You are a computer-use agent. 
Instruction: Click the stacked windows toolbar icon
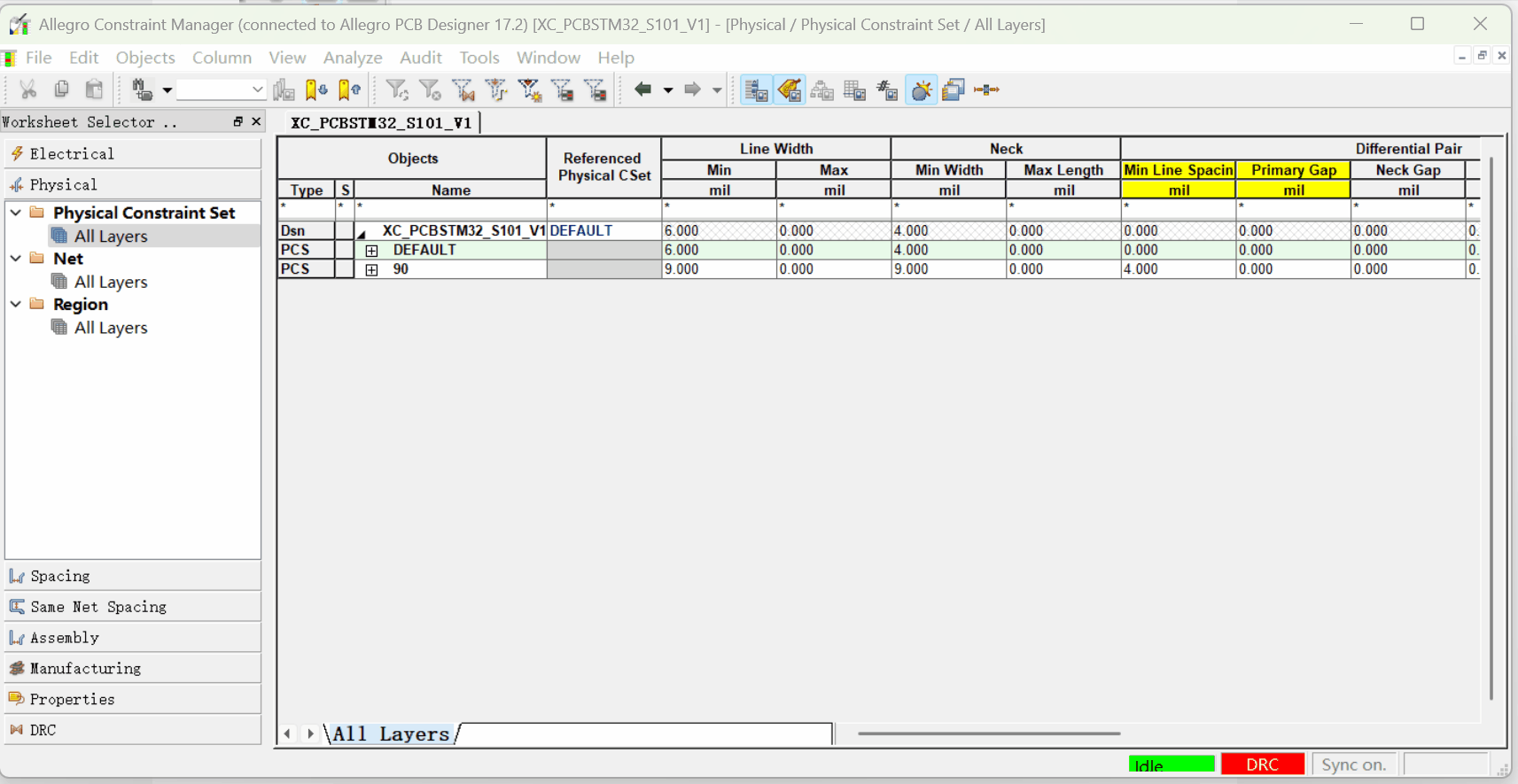[x=954, y=89]
